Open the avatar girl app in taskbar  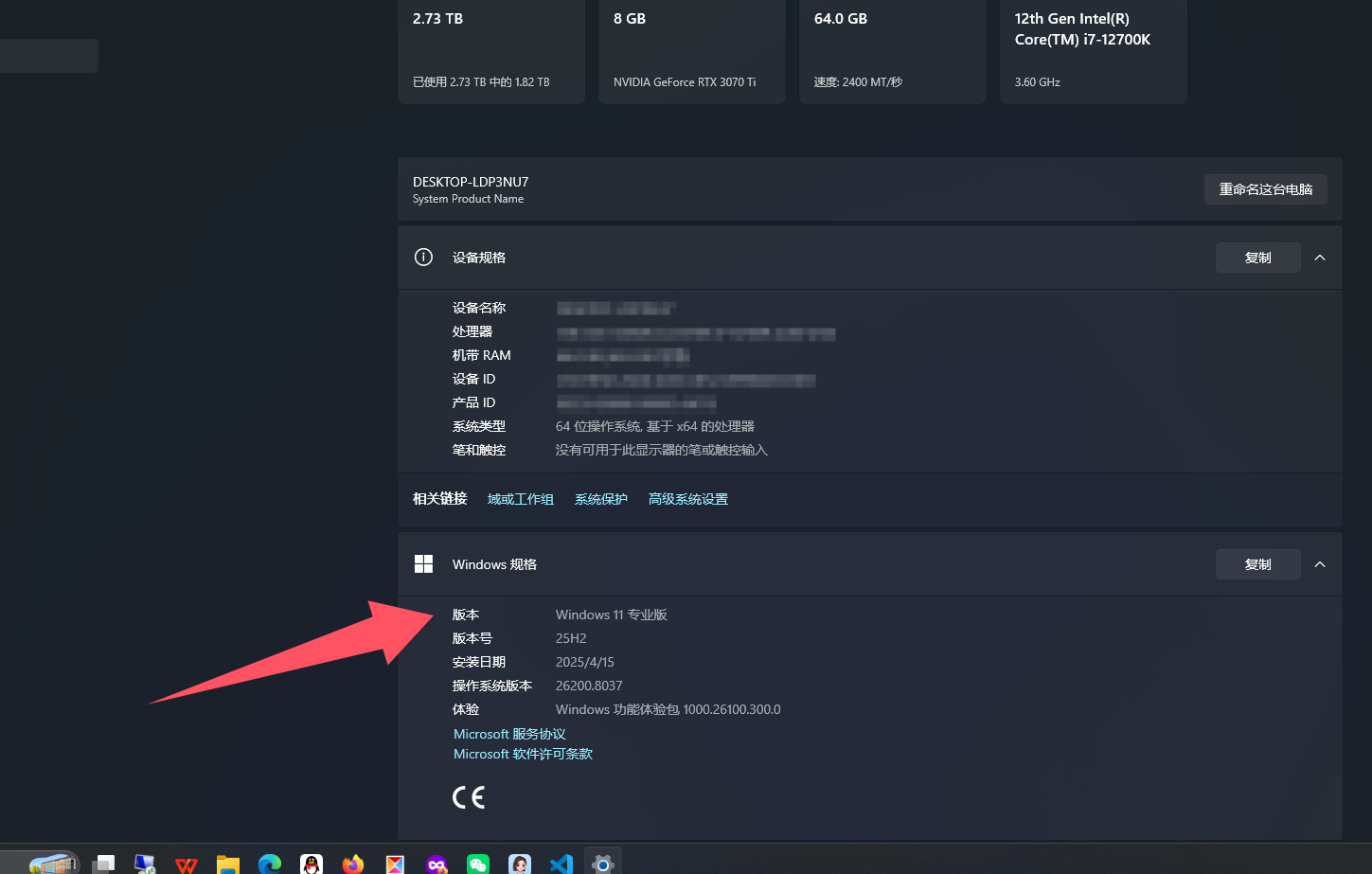520,864
